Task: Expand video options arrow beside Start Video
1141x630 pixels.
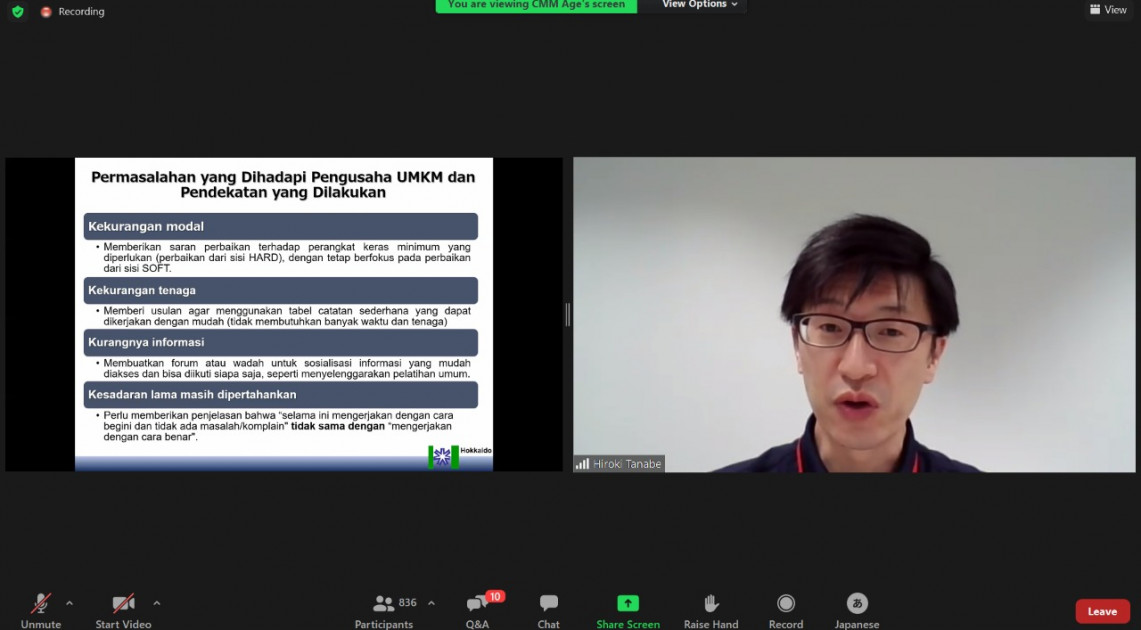Action: tap(157, 603)
